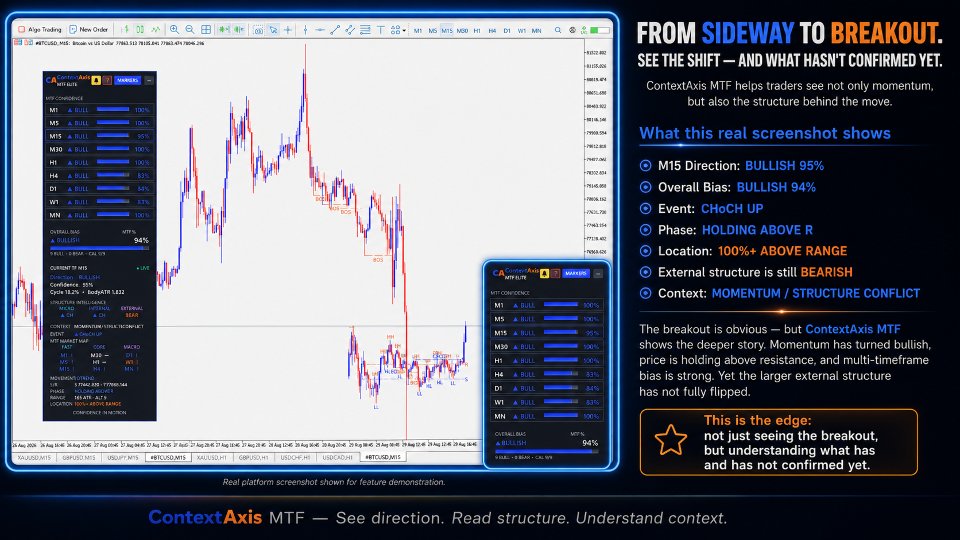Image resolution: width=960 pixels, height=540 pixels.
Task: Zoom in on the chart
Action: click(x=174, y=29)
